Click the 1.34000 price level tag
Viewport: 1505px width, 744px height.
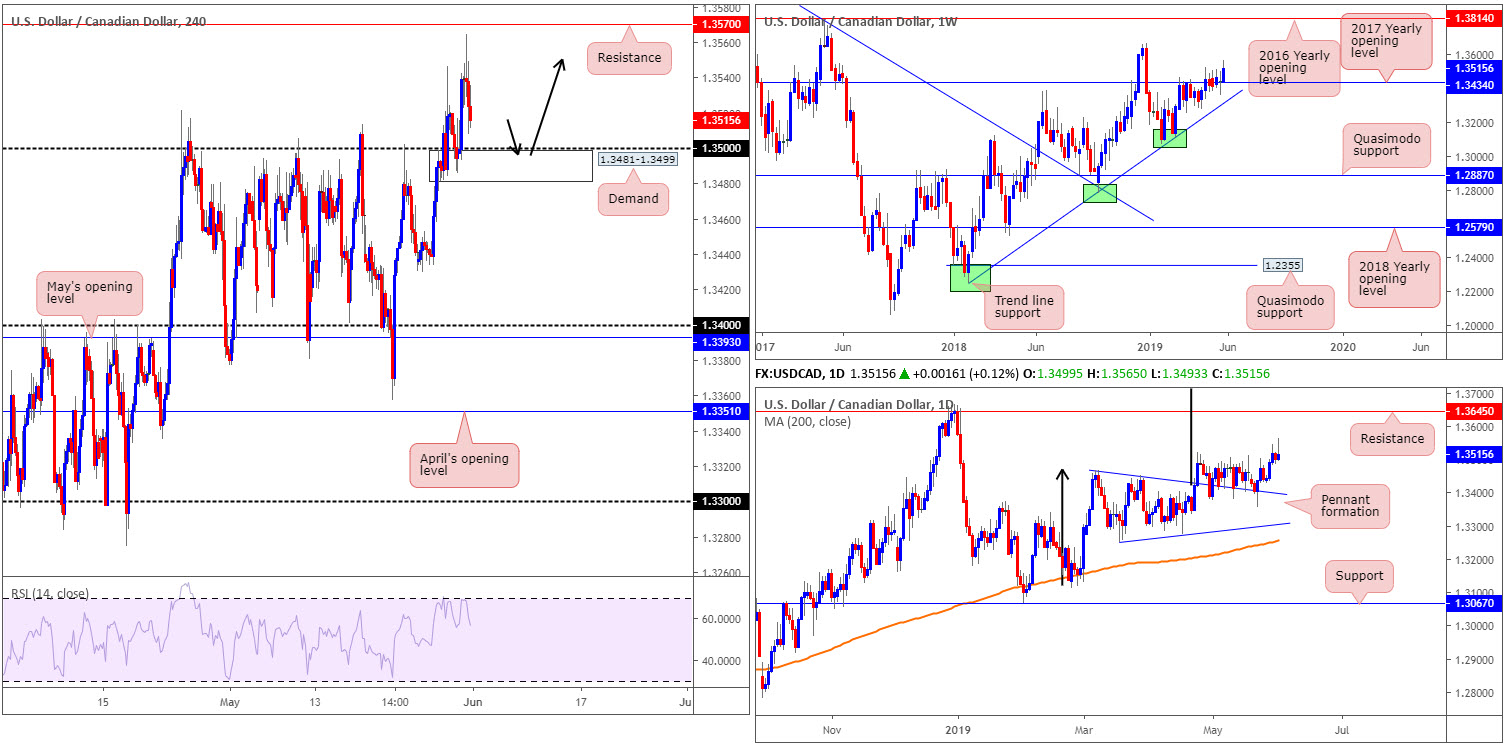point(720,325)
